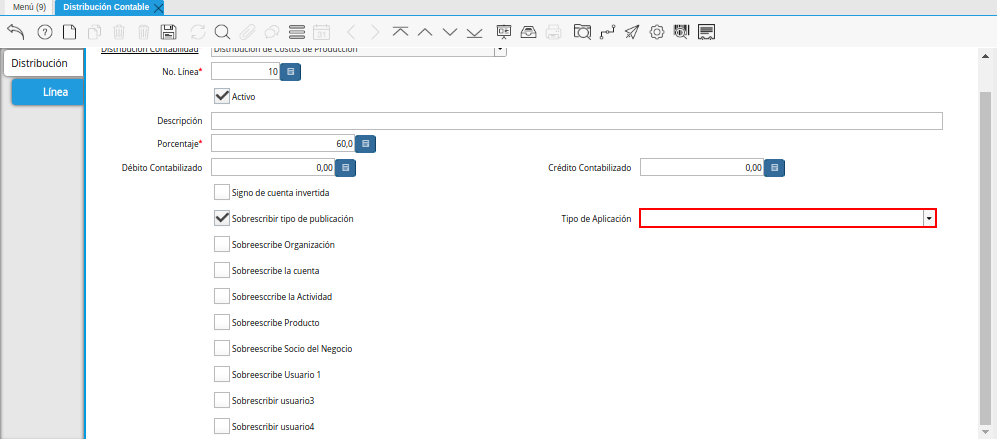Enable Signo de cuenta invertida
The height and width of the screenshot is (439, 997).
coord(222,192)
